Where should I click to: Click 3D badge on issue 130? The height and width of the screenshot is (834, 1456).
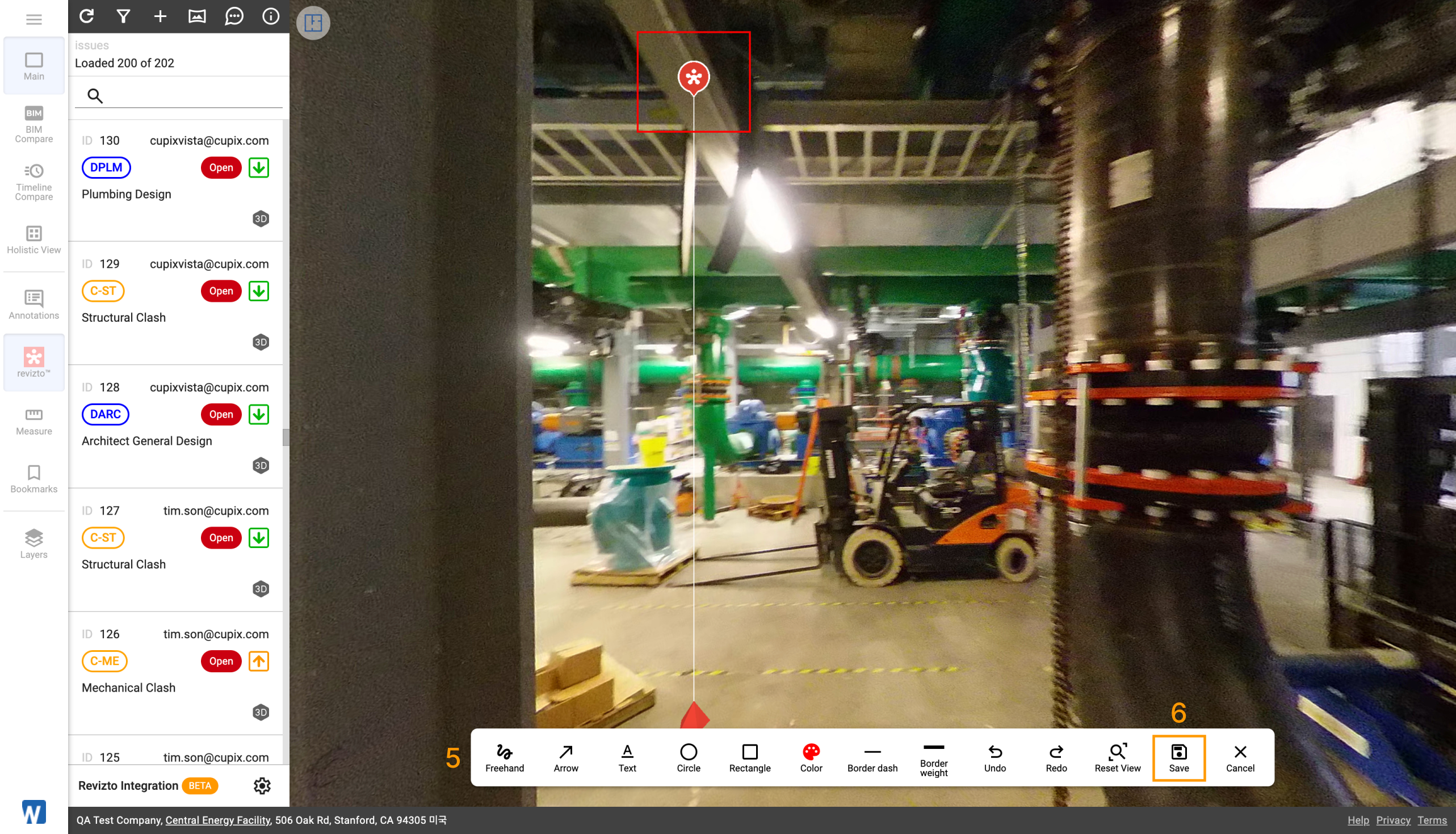[x=261, y=219]
